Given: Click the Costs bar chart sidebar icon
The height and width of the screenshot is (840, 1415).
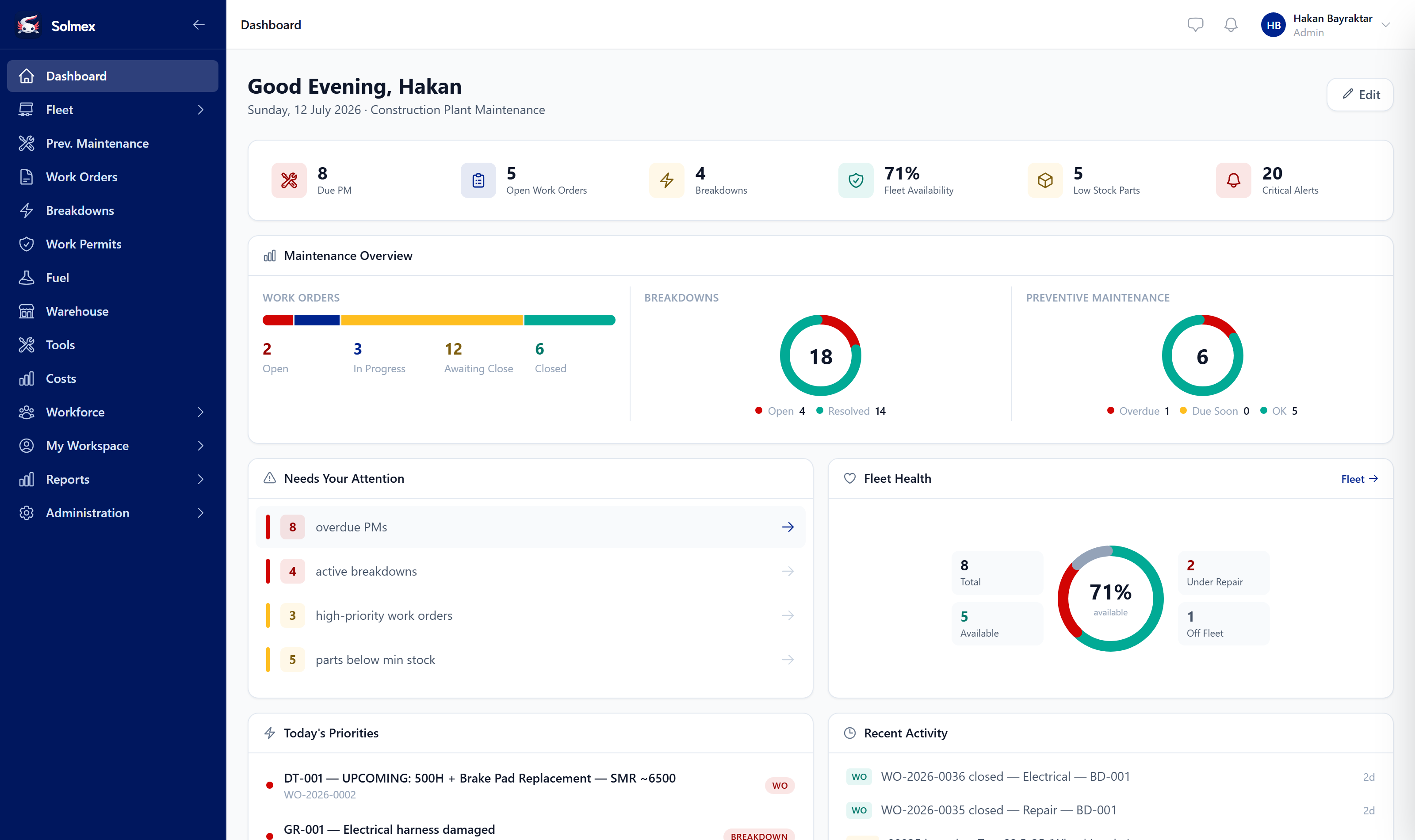Looking at the screenshot, I should click(x=26, y=378).
